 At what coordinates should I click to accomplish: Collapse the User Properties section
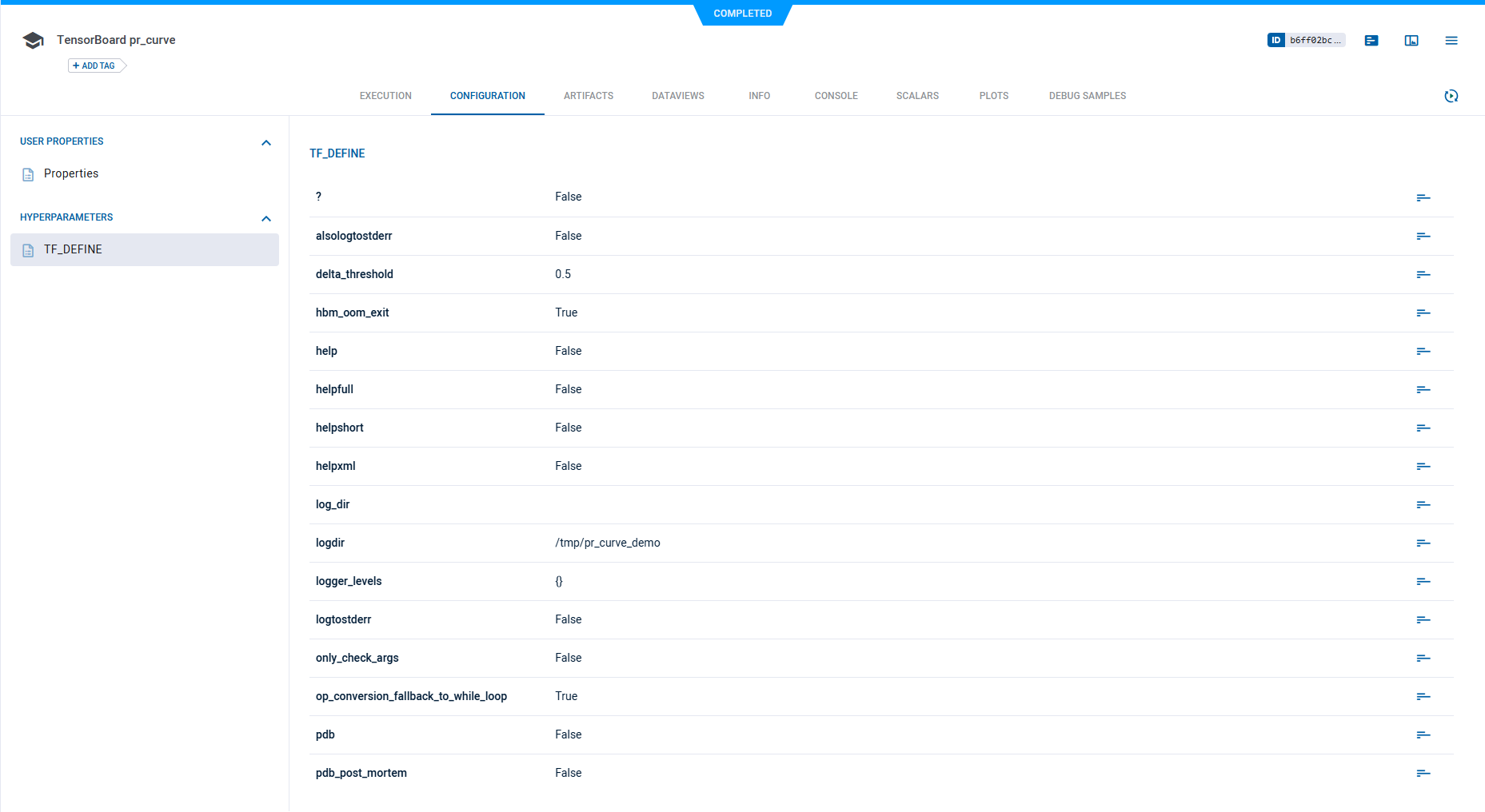[266, 142]
